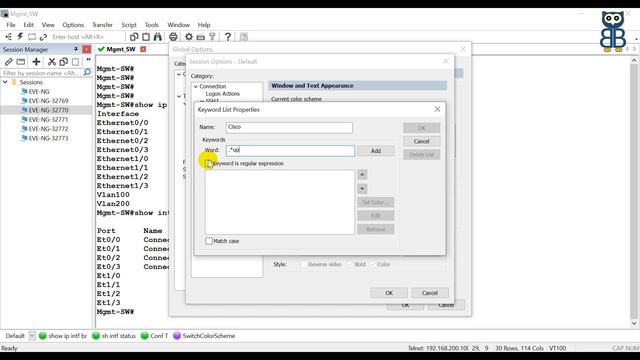This screenshot has width=640, height=360.
Task: Toggle the Match case checkbox
Action: [x=209, y=241]
